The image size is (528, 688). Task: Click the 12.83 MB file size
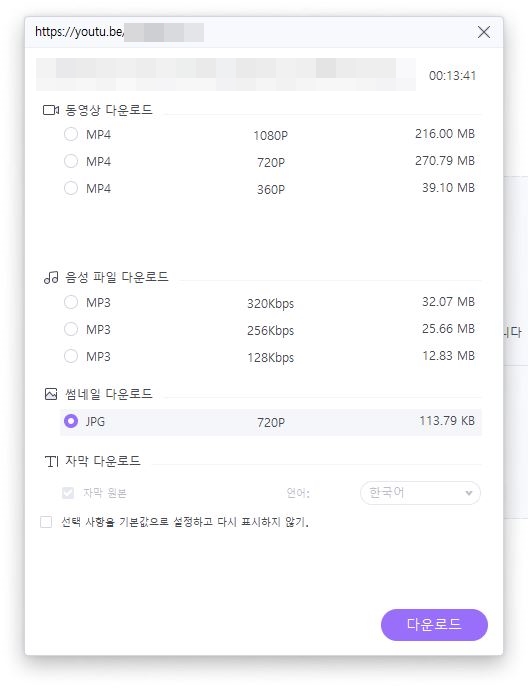coord(449,355)
